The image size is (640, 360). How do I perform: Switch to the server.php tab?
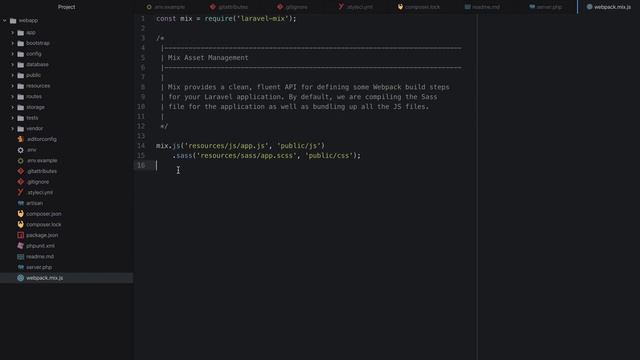(545, 7)
